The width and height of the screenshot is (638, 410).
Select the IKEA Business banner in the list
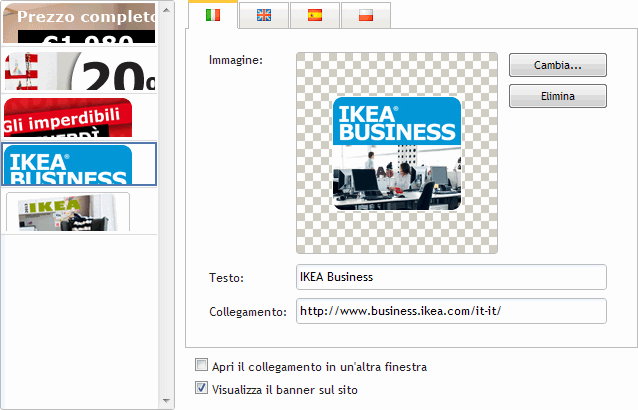tap(79, 164)
